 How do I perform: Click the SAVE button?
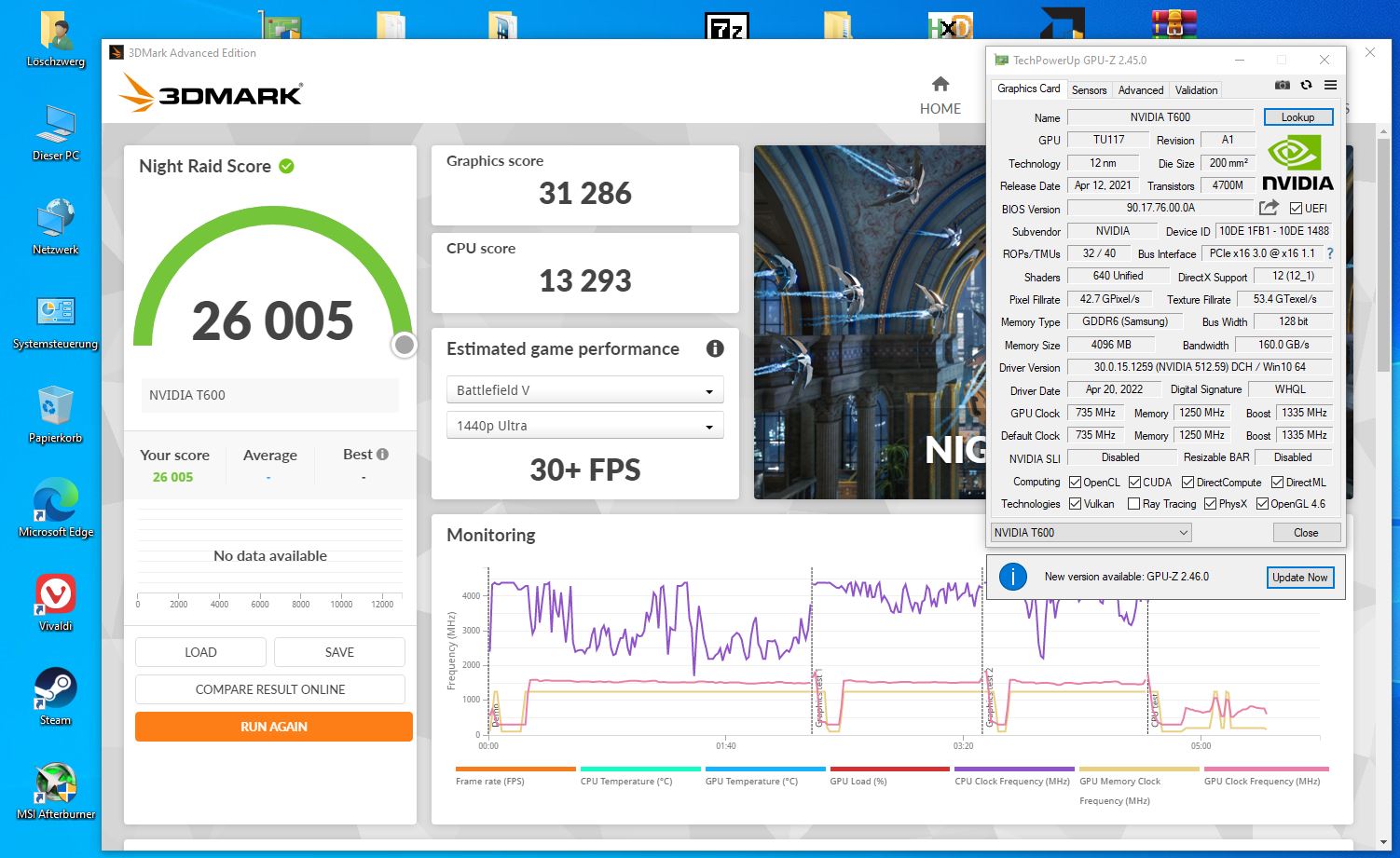click(x=339, y=652)
